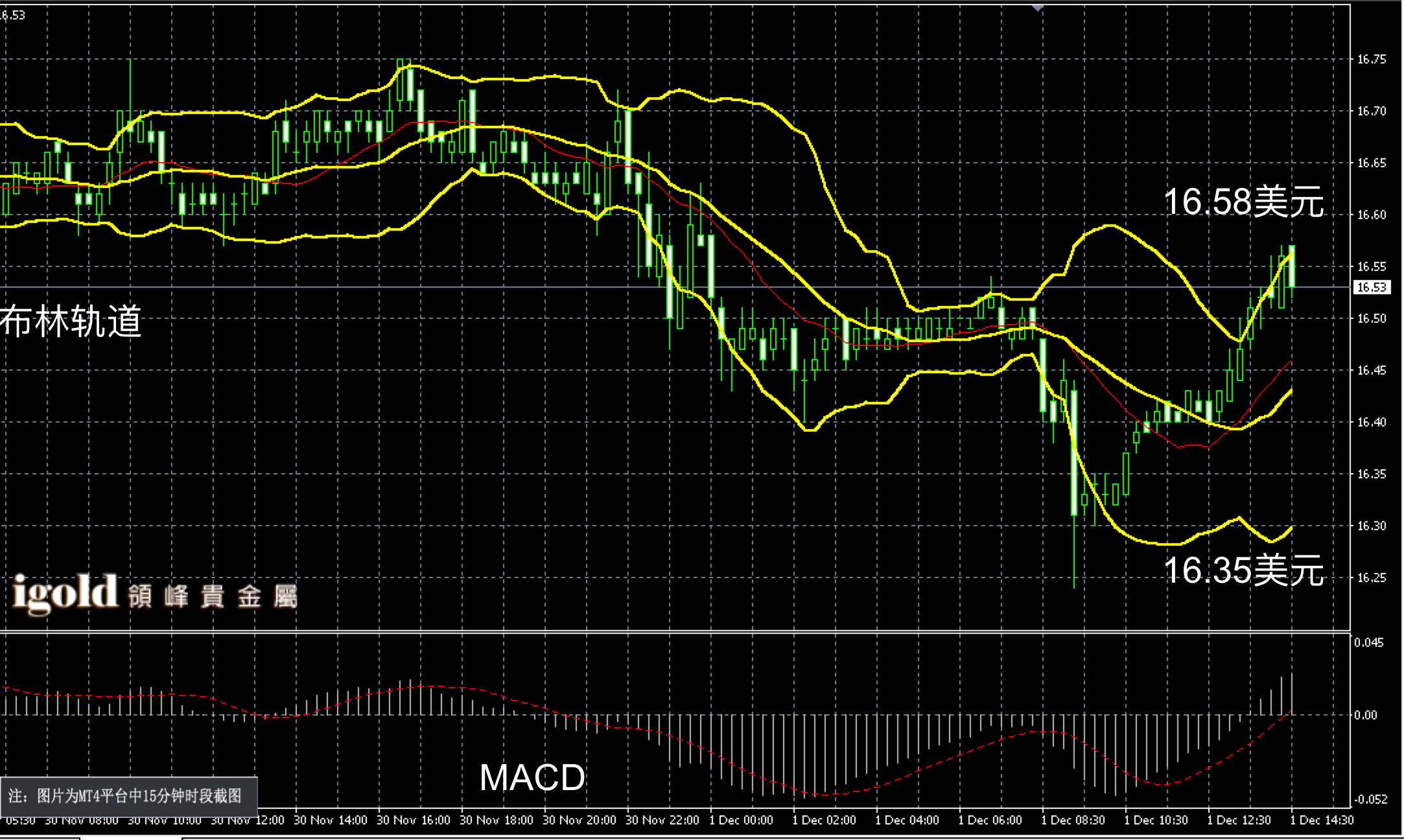Screen dimensions: 1404x840
Task: Select the 布林轨道 text label
Action: coord(70,321)
